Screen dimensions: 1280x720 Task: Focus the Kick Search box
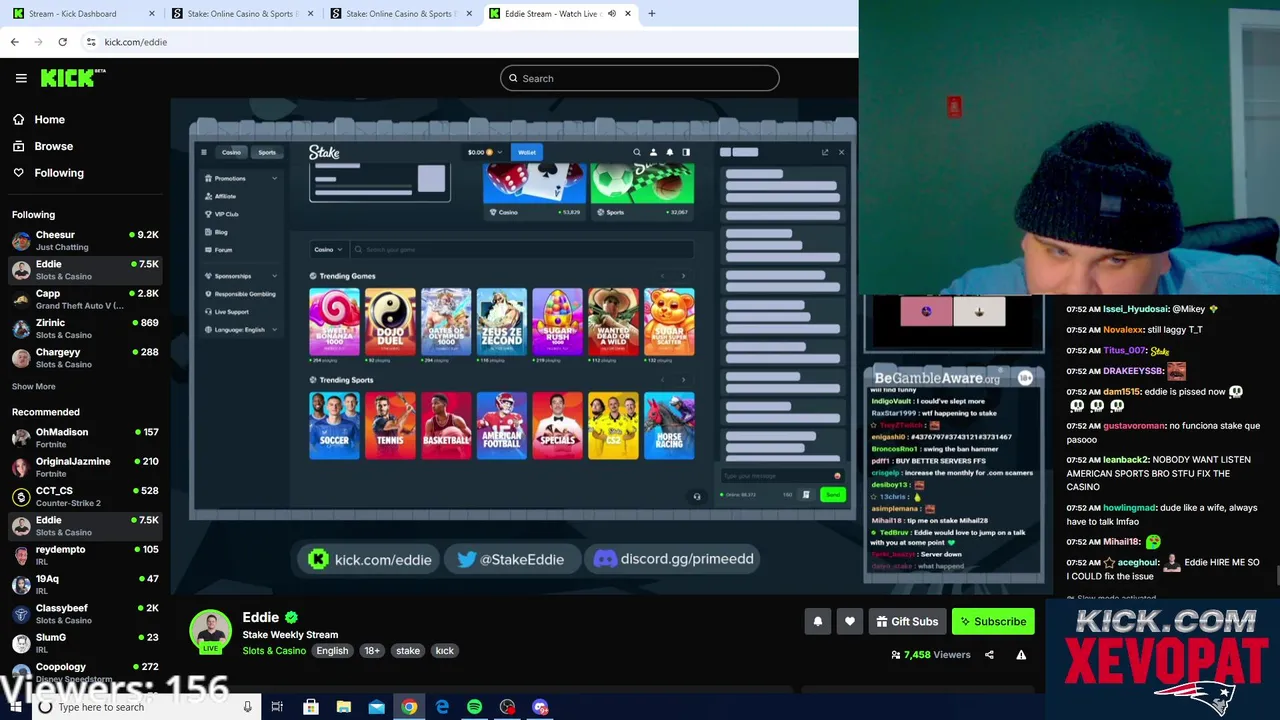coord(640,78)
